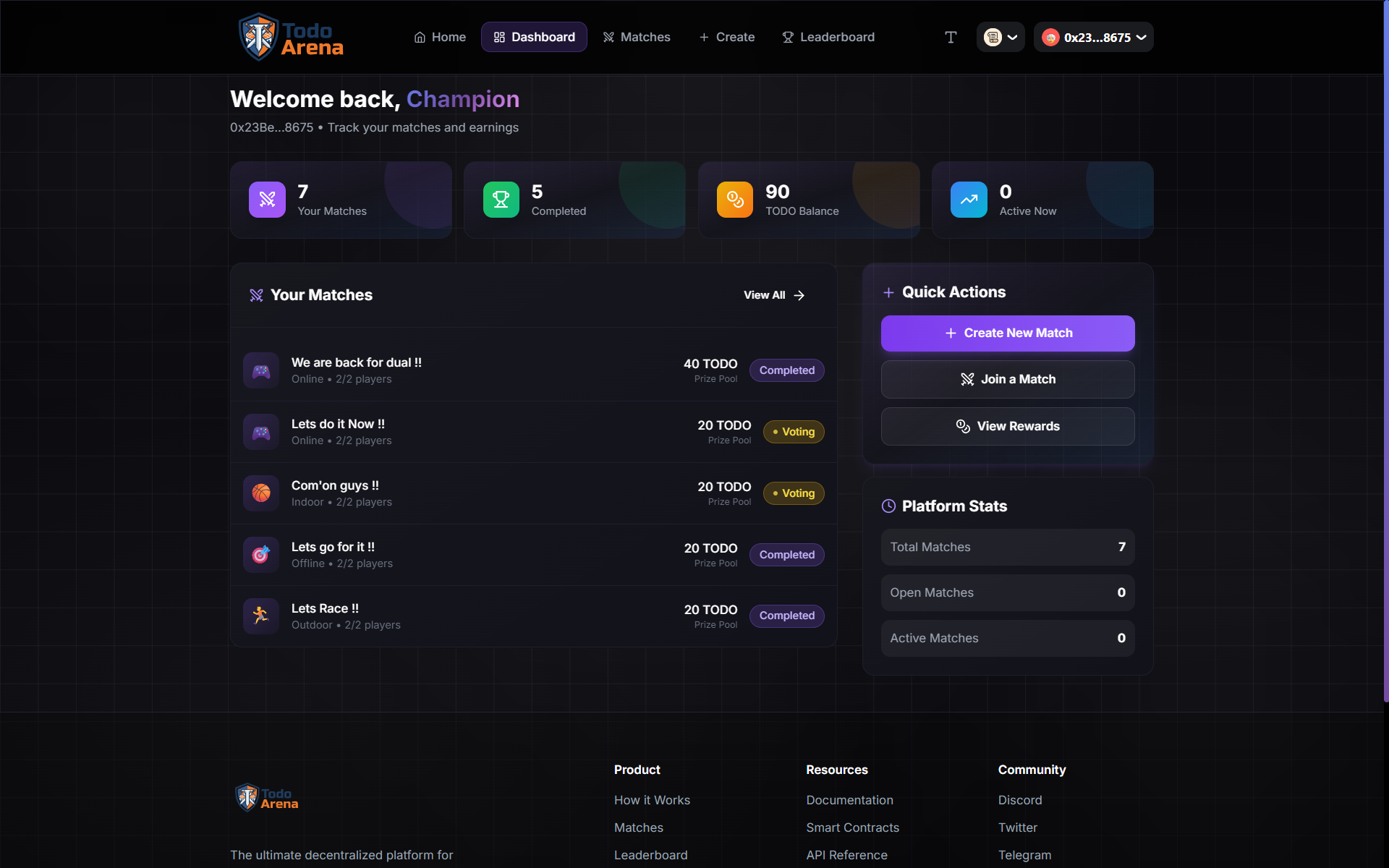Click the runner icon for Lets Race match
The width and height of the screenshot is (1389, 868).
click(261, 616)
